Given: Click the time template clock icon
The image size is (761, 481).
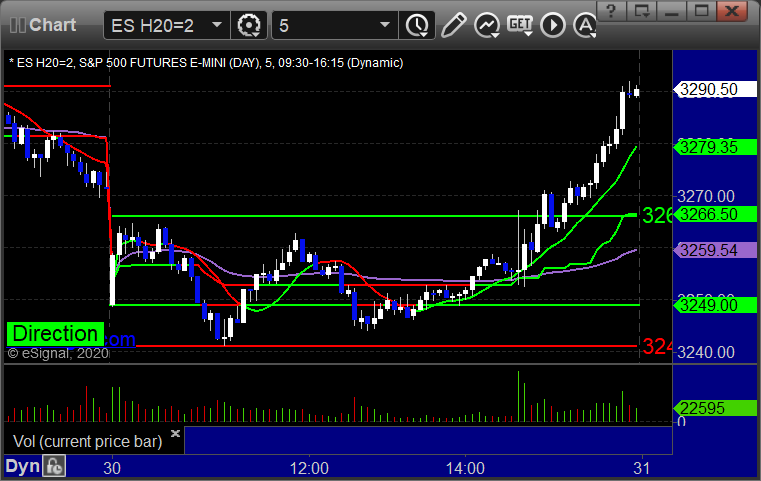Looking at the screenshot, I should click(415, 23).
